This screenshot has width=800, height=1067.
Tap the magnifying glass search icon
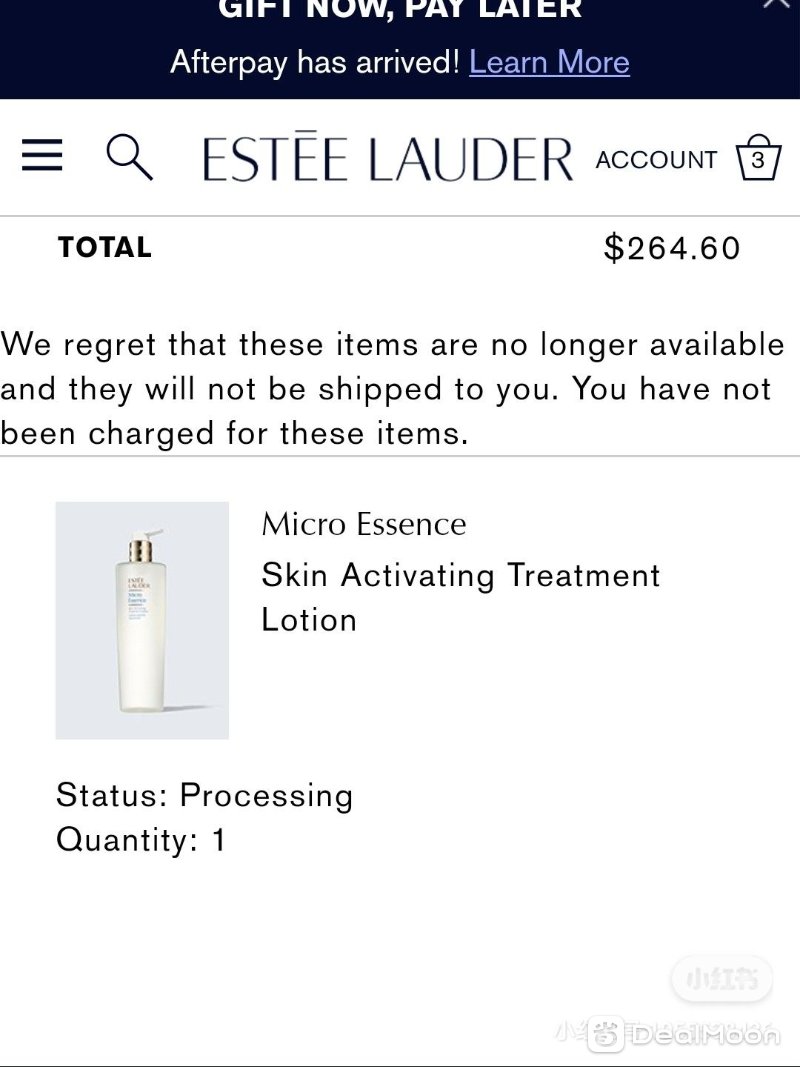(x=129, y=157)
